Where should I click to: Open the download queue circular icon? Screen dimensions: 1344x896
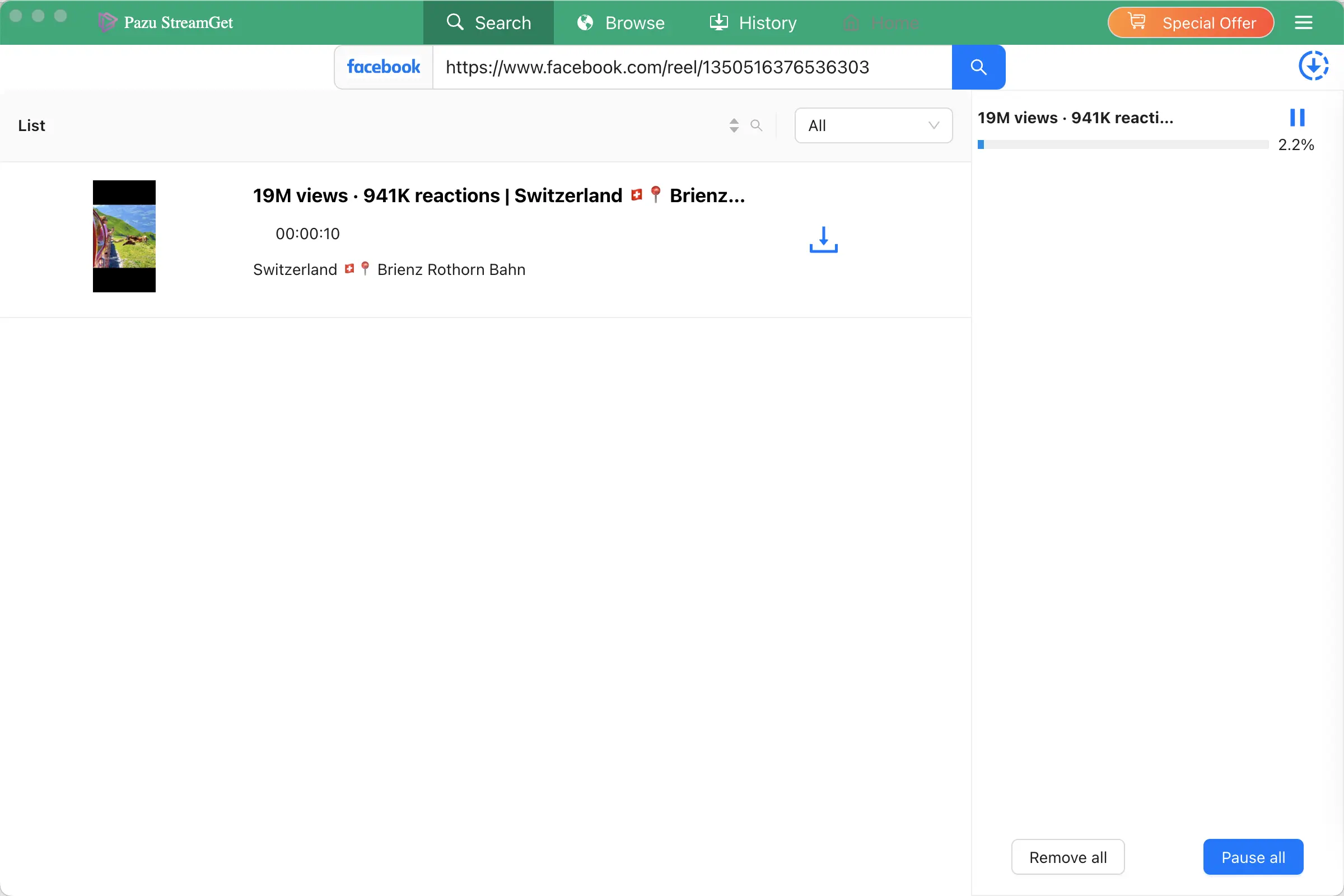(1313, 66)
